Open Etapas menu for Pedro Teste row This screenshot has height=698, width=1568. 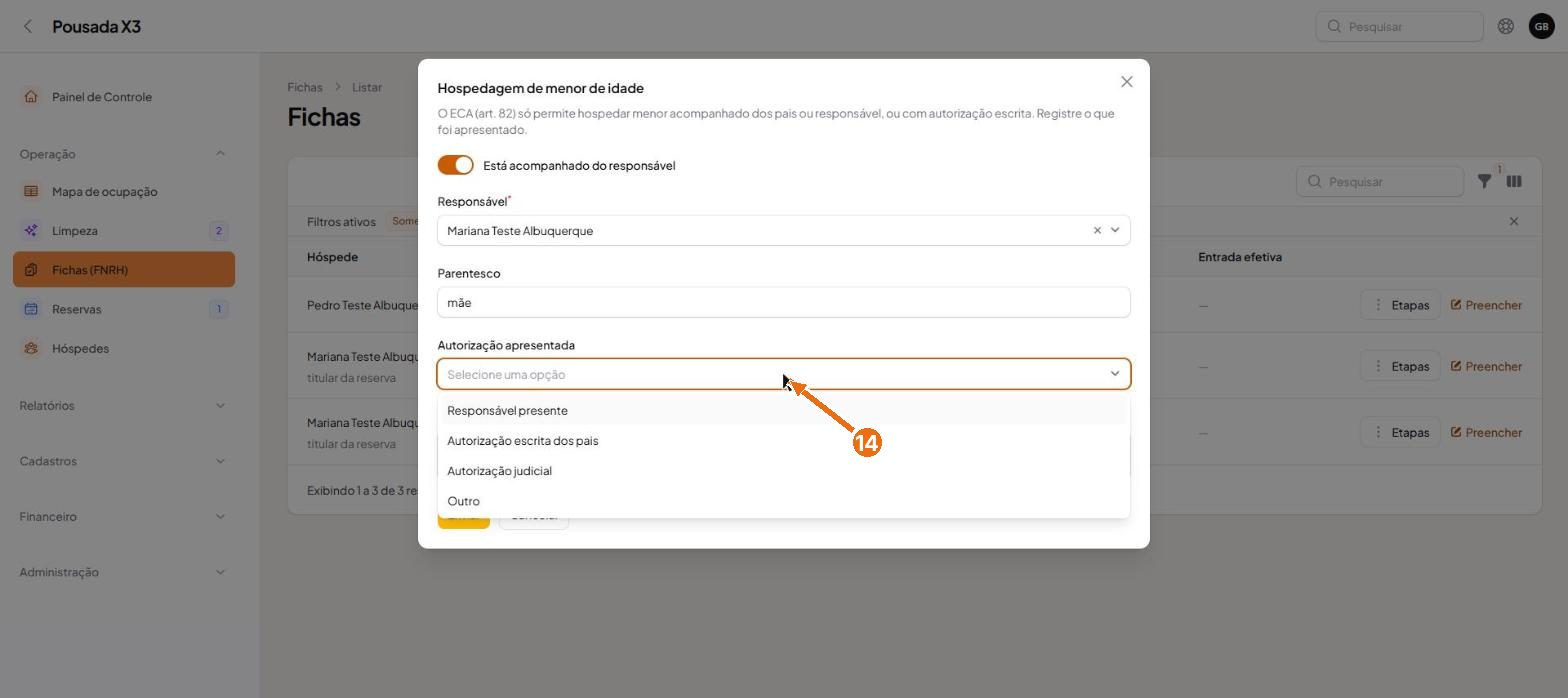pos(1400,305)
